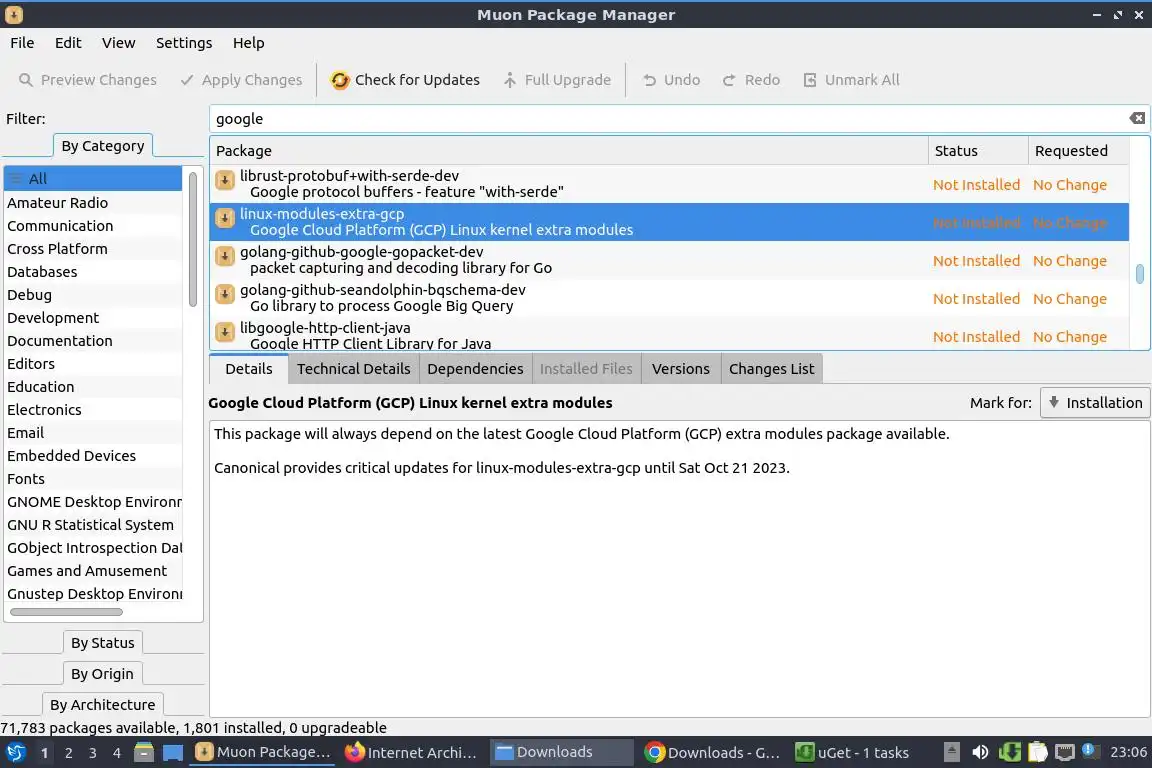1152x768 pixels.
Task: Switch to the Dependencies tab
Action: [475, 369]
